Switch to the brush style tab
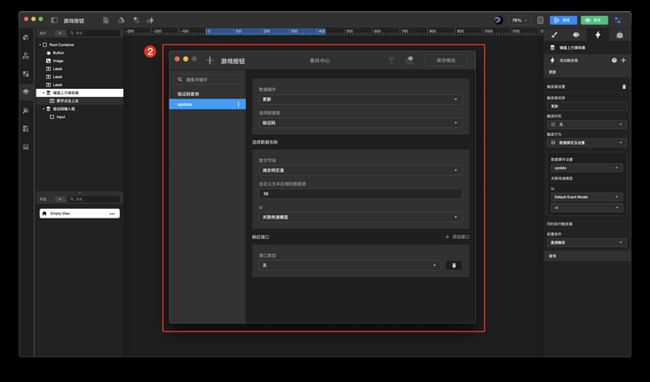The height and width of the screenshot is (382, 650). point(555,35)
